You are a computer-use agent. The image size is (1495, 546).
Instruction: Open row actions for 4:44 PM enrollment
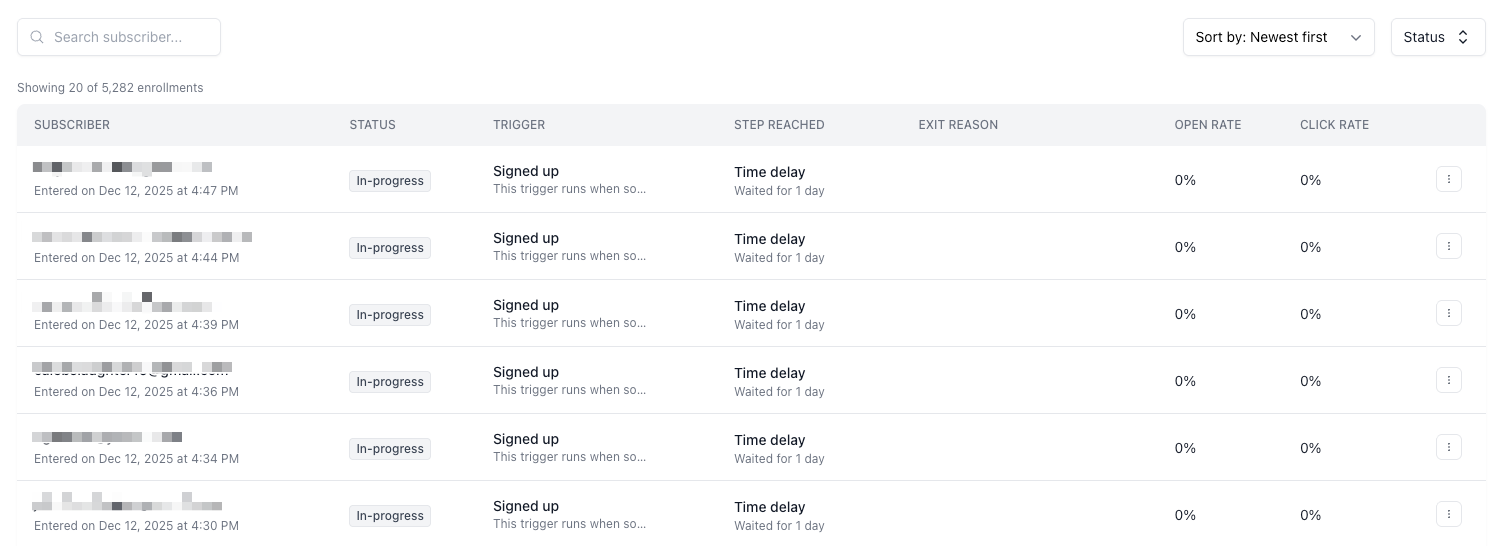point(1448,247)
